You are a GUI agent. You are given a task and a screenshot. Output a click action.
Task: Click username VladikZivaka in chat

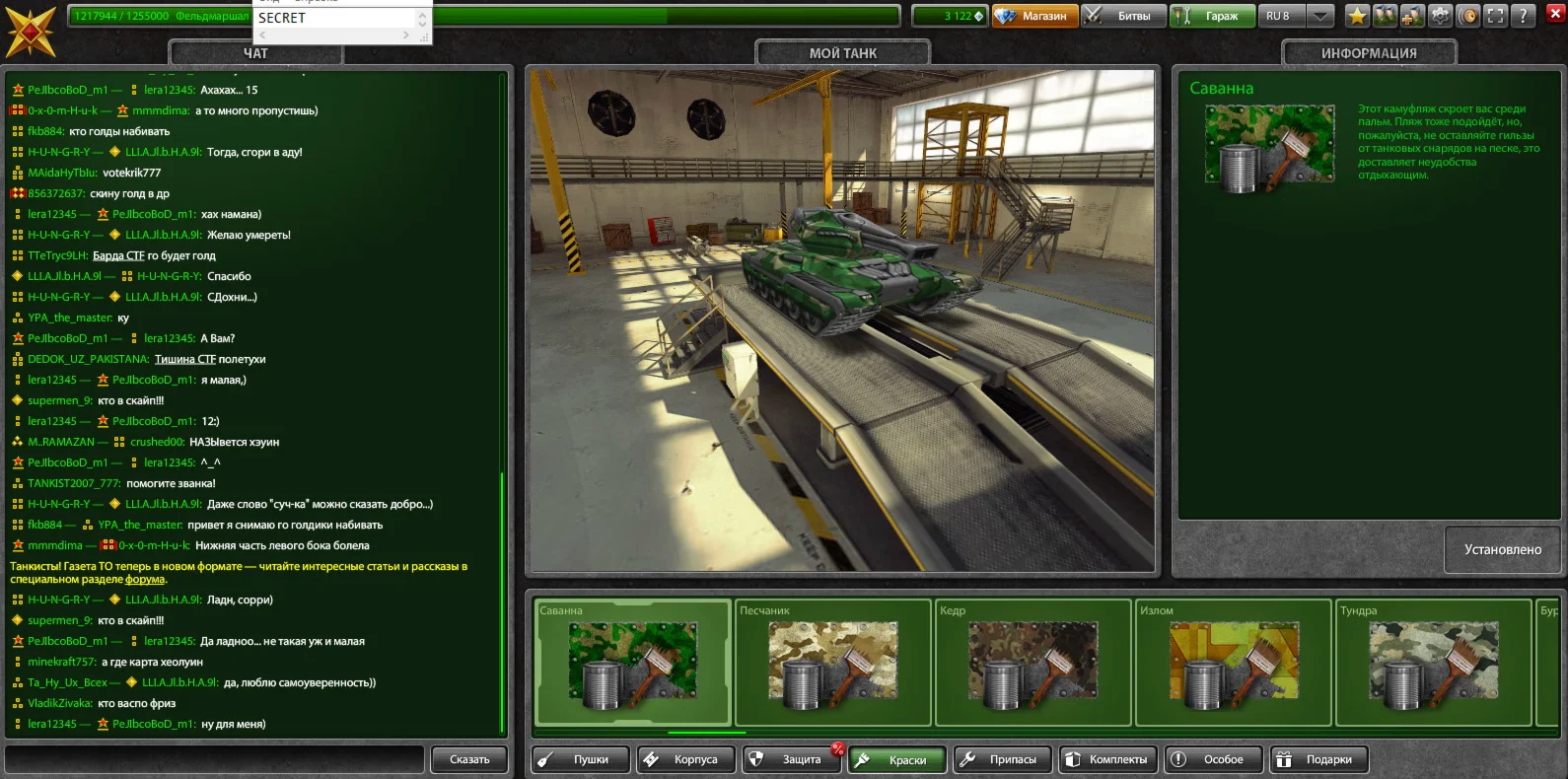tap(59, 703)
